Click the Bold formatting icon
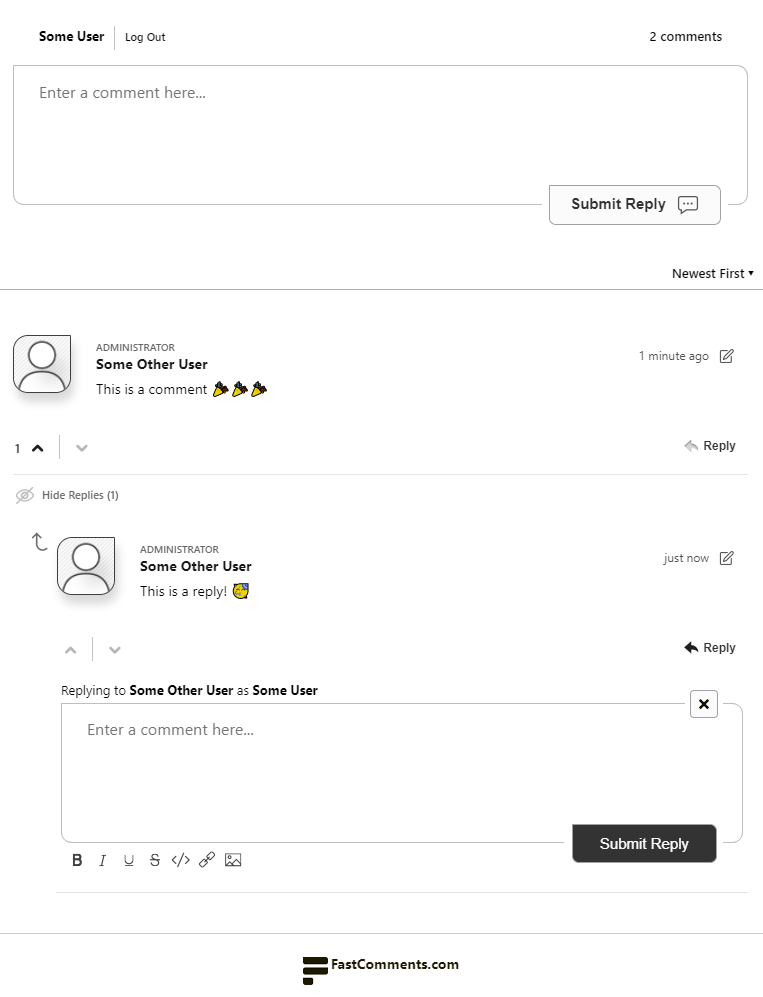Screen dimensions: 763x997 click(x=77, y=860)
